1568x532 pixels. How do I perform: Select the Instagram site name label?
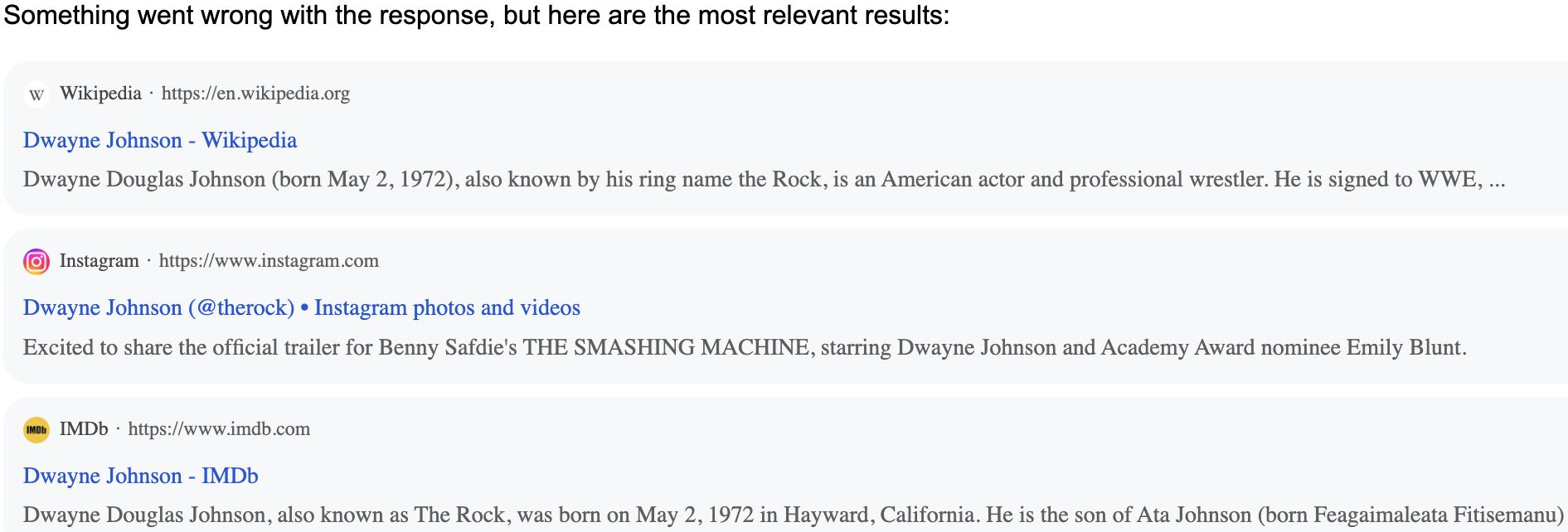99,261
